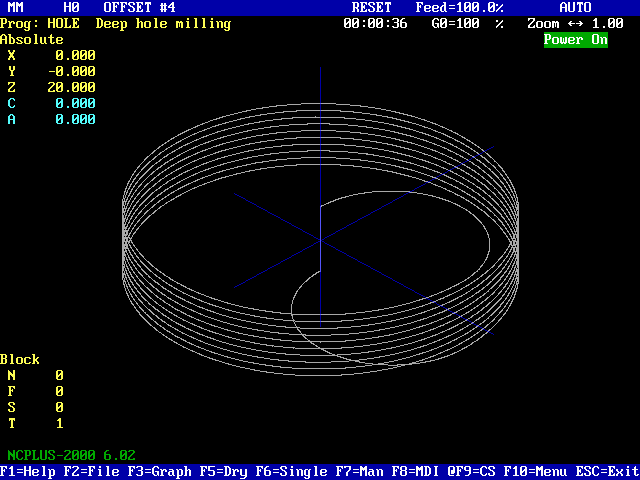
Task: Open F10=Menu option
Action: [x=535, y=472]
